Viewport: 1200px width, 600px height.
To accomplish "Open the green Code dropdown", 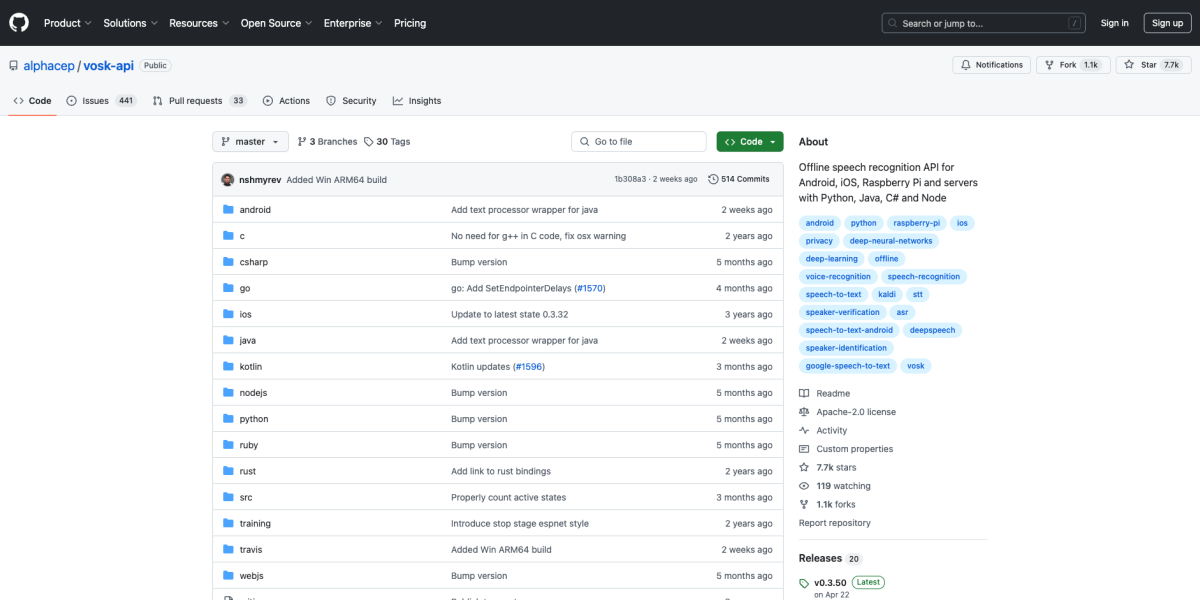I will 749,142.
